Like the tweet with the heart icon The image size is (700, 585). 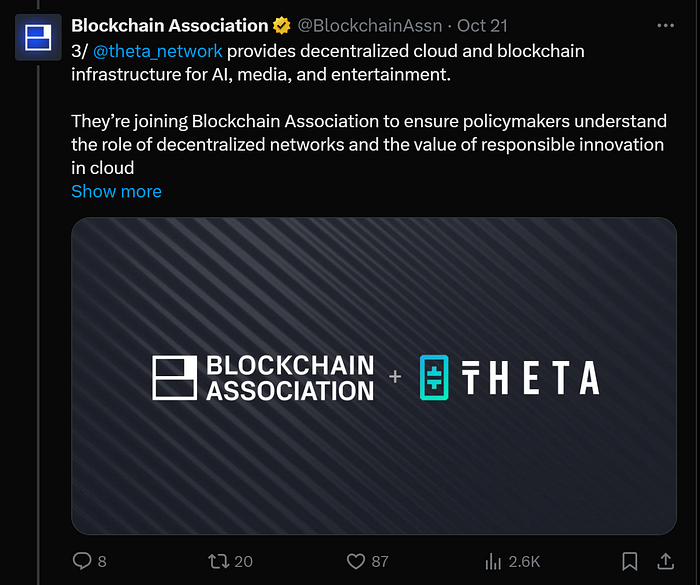click(353, 561)
